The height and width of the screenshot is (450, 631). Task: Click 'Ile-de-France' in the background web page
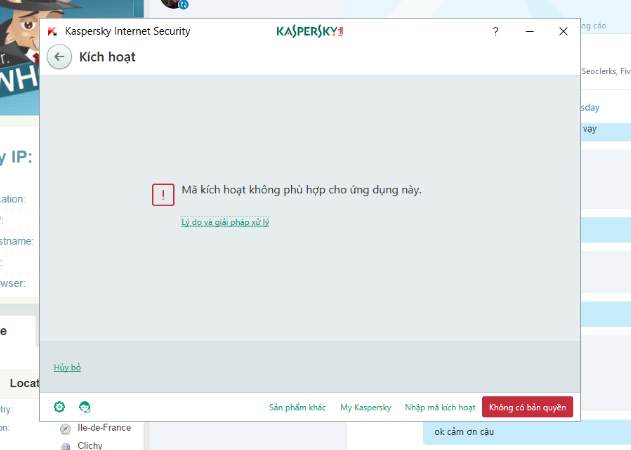coord(104,428)
